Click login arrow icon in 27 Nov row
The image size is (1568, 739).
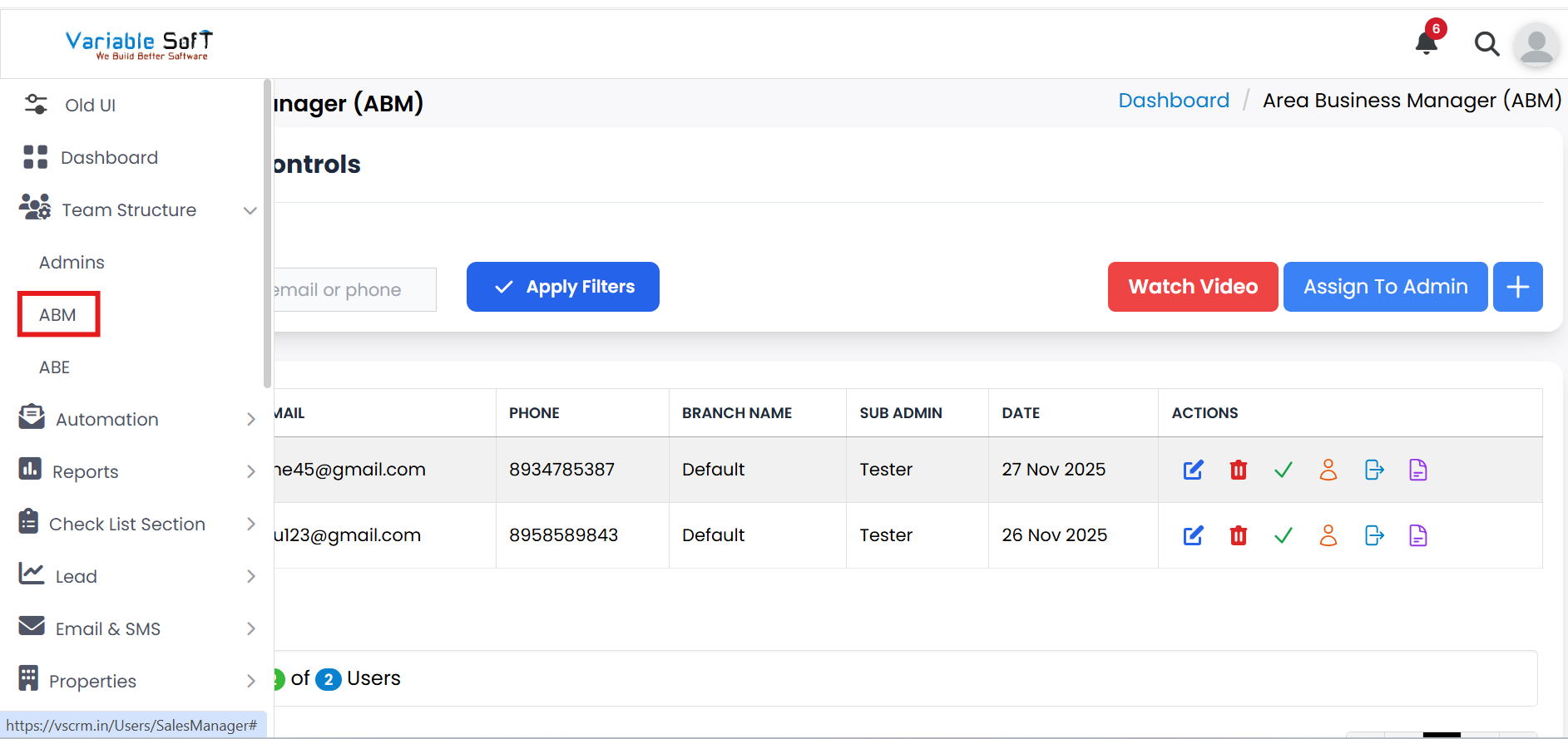click(x=1374, y=470)
